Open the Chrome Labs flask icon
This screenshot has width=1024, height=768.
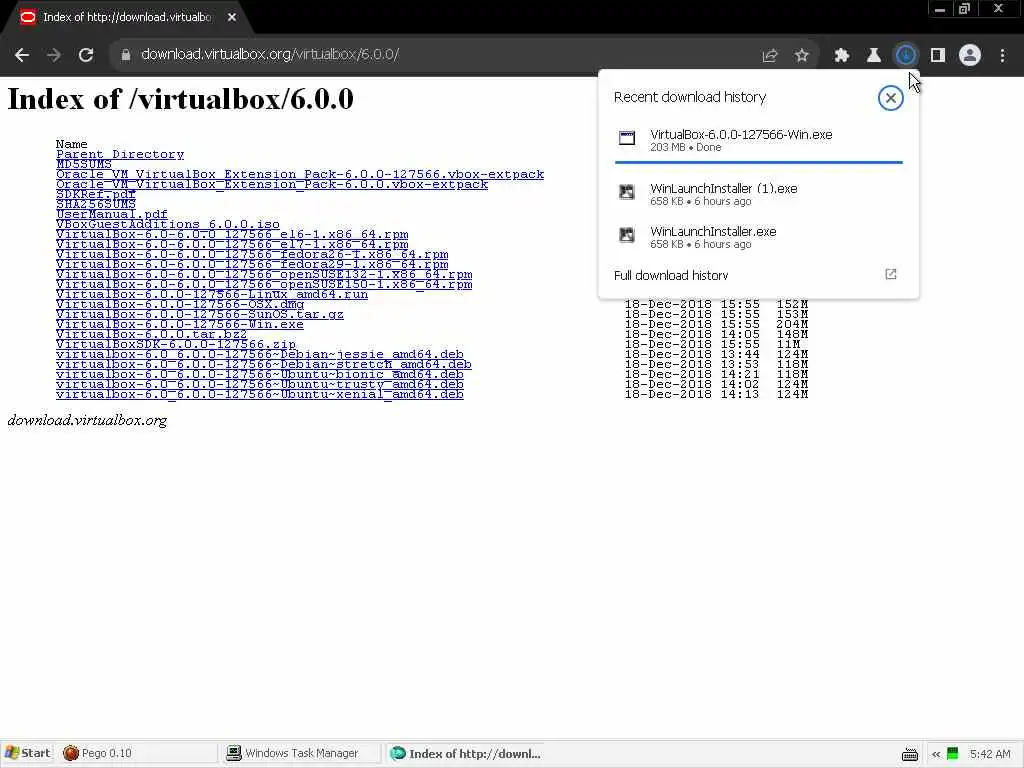tap(874, 56)
